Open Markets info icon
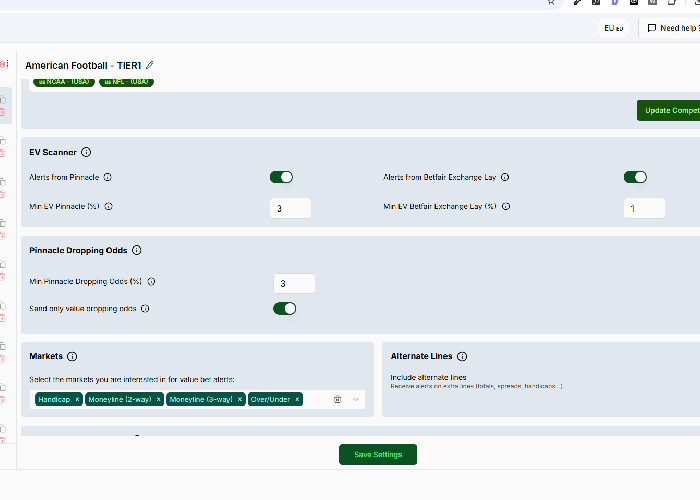The image size is (700, 500). point(72,356)
